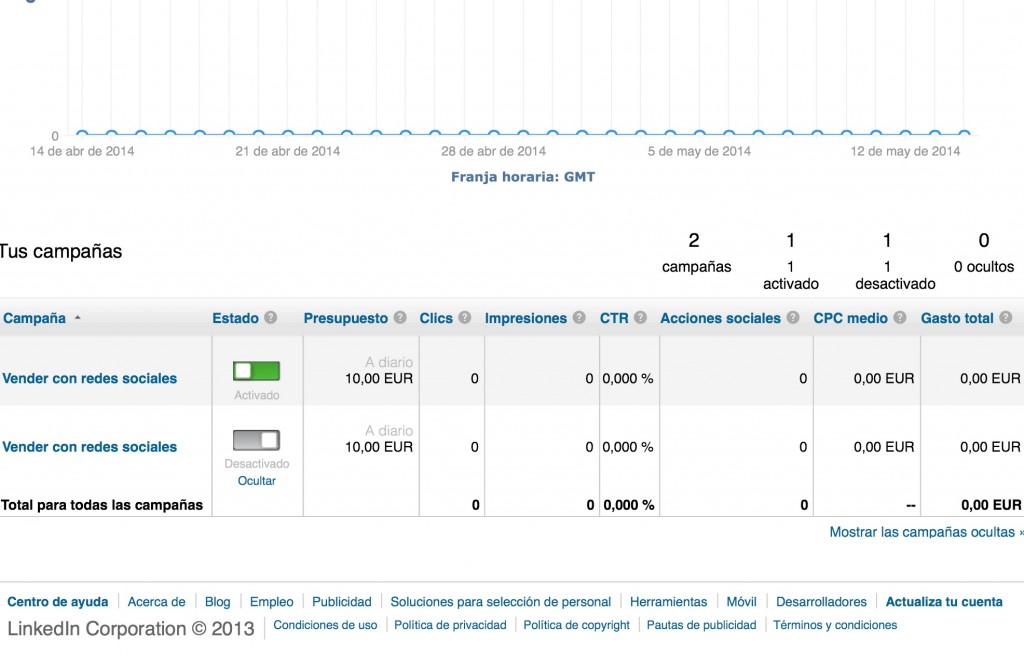The height and width of the screenshot is (656, 1024).
Task: Open help icon next to CPC medio
Action: tap(900, 318)
